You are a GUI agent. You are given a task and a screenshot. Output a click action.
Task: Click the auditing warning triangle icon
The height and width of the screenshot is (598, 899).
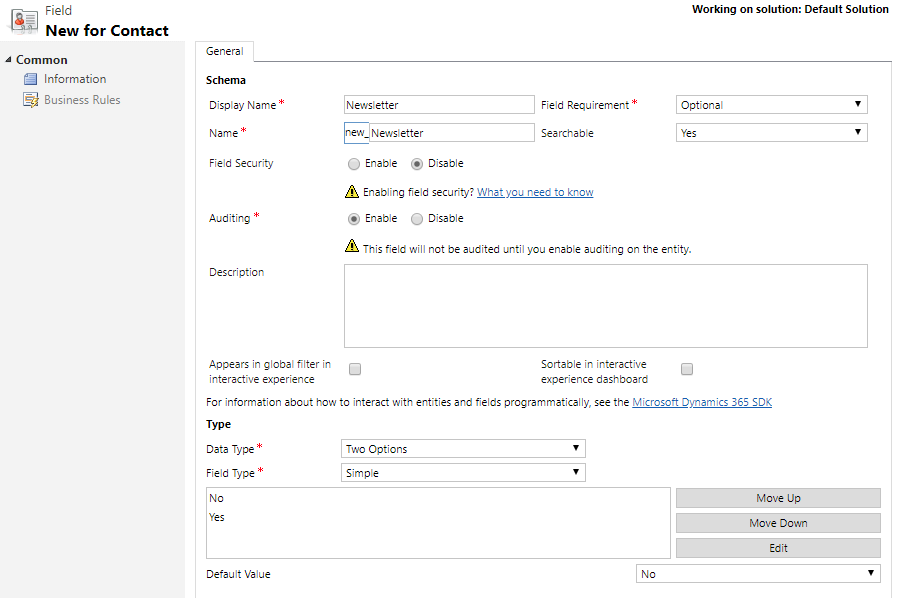pyautogui.click(x=351, y=246)
